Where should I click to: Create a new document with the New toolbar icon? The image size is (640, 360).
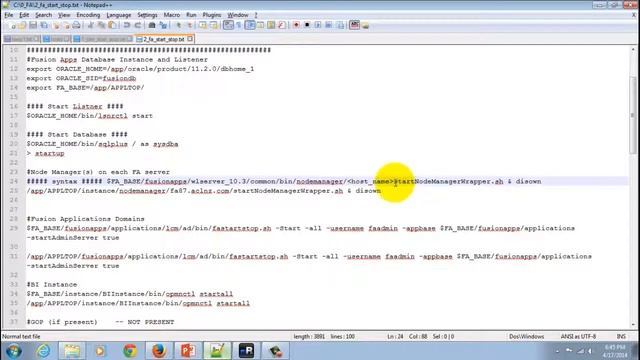13,25
